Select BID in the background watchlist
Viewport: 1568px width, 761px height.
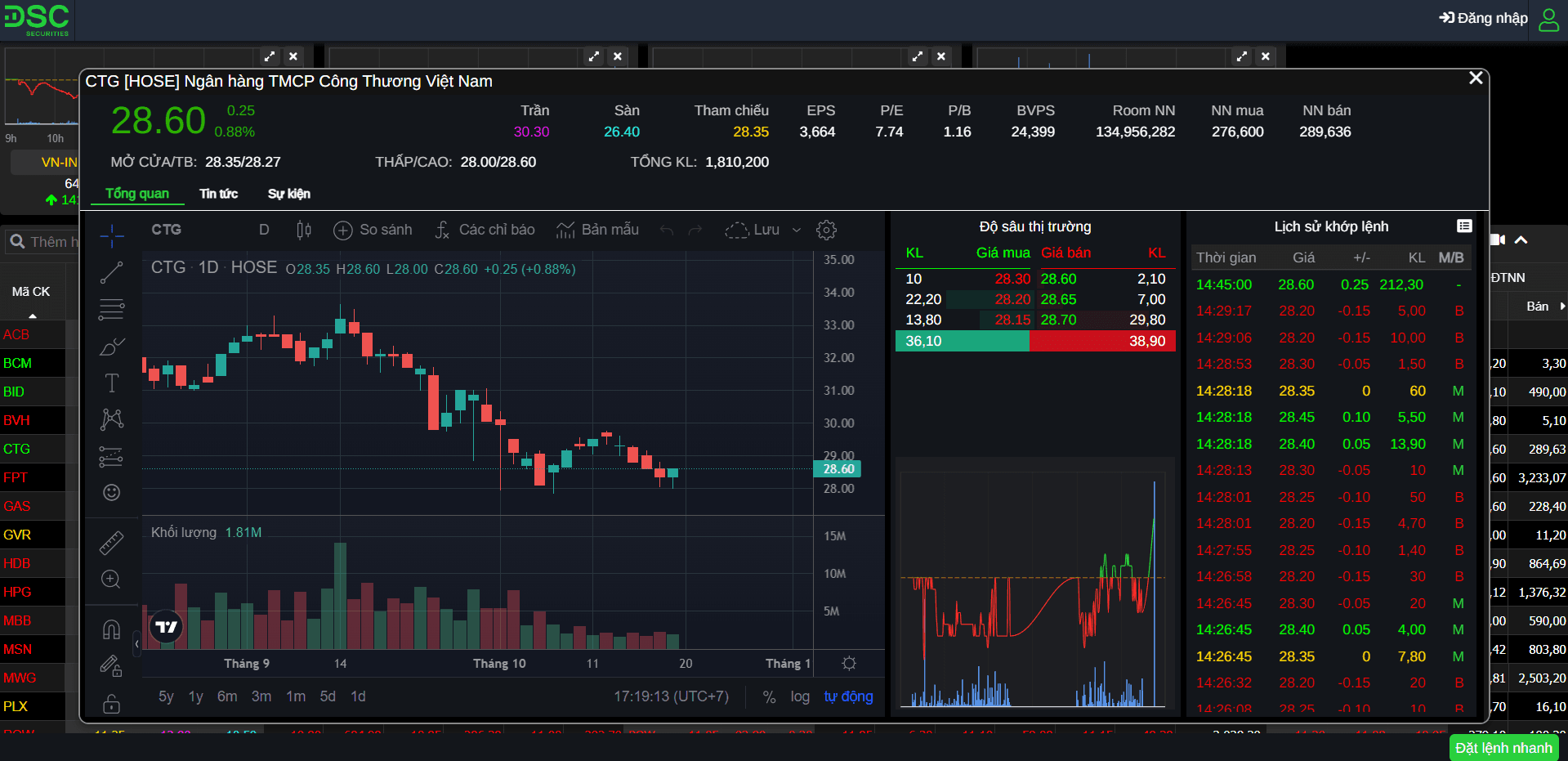point(14,392)
